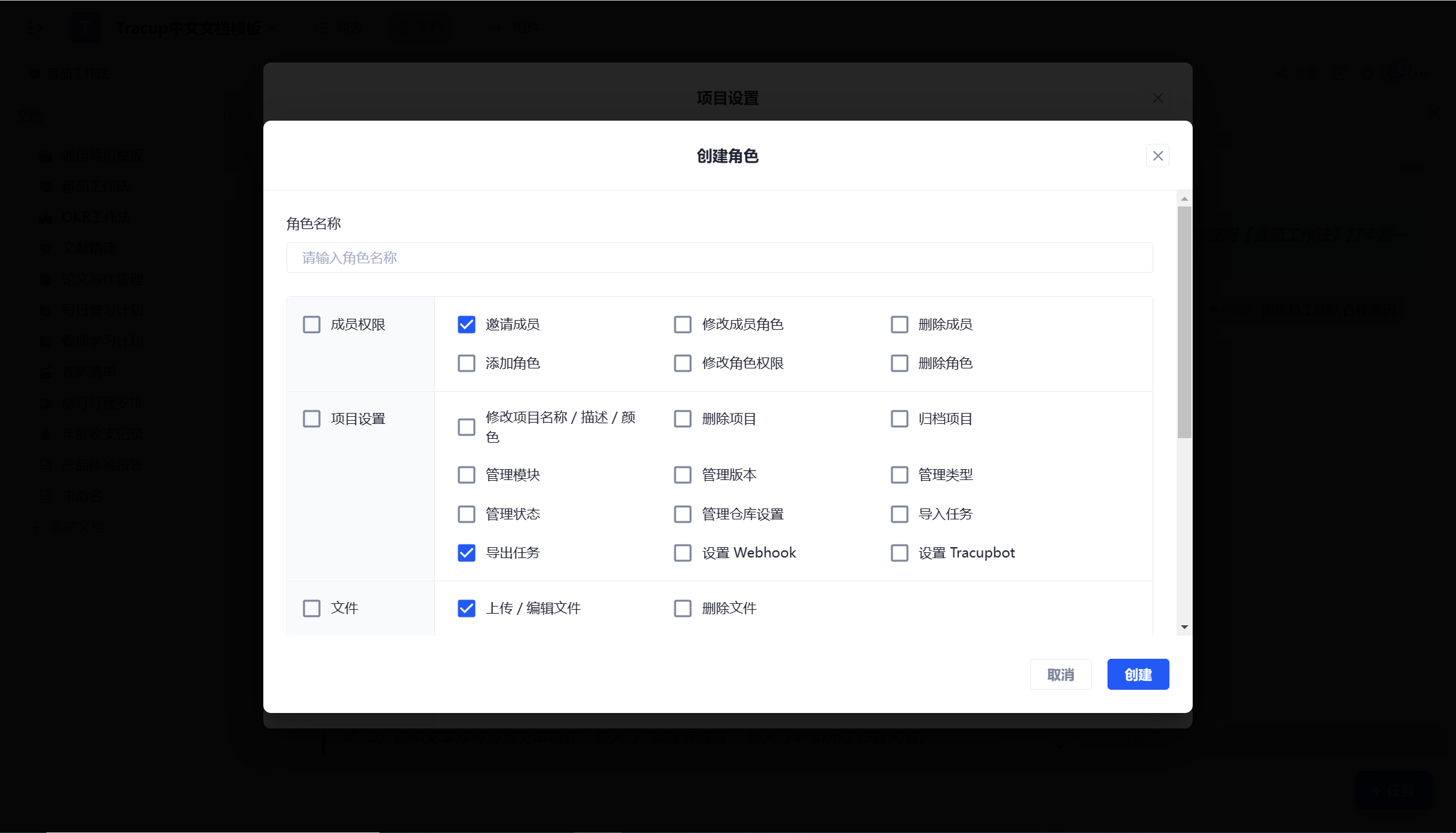Disable 上传 / 编辑文件 permission
1456x833 pixels.
coord(466,608)
